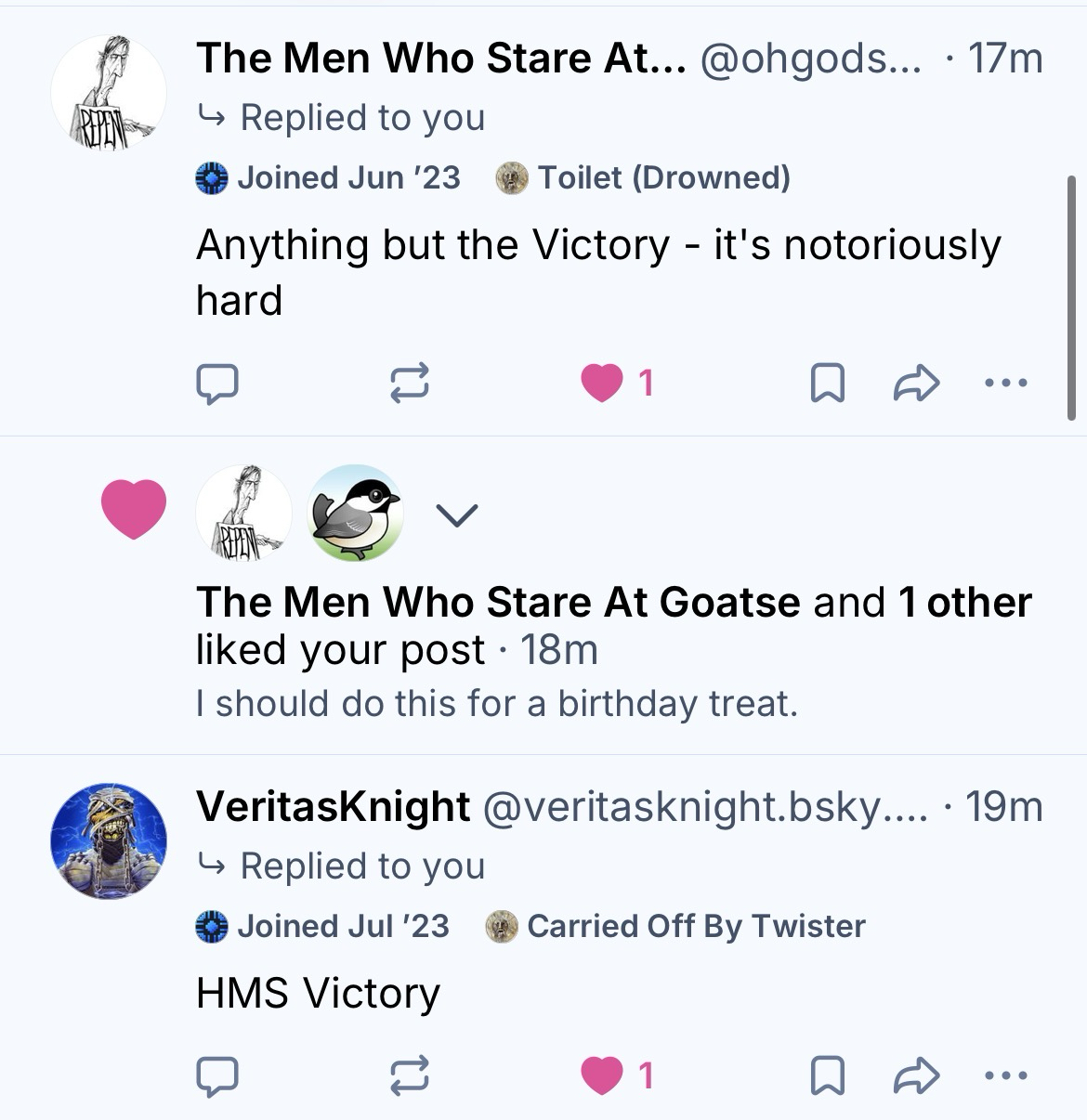Image resolution: width=1087 pixels, height=1120 pixels.
Task: Repost the 'Anything but the Victory' post
Action: point(409,383)
